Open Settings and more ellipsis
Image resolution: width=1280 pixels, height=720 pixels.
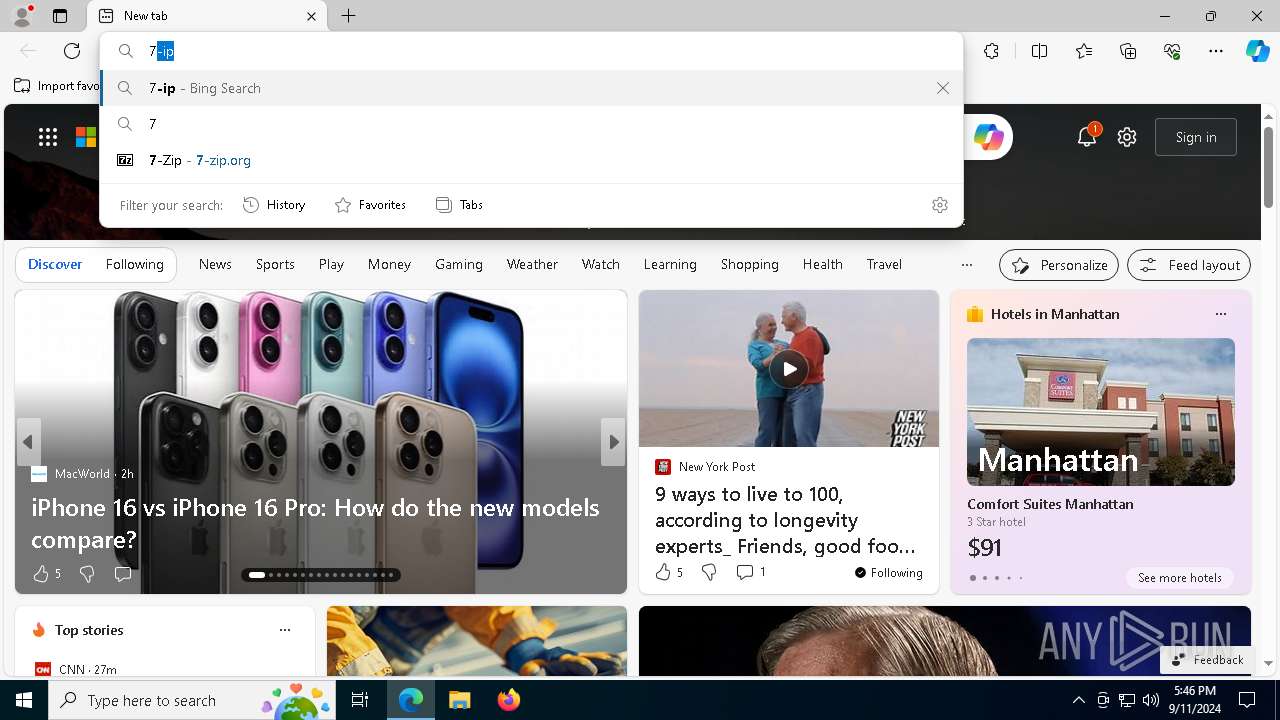coord(1216,51)
